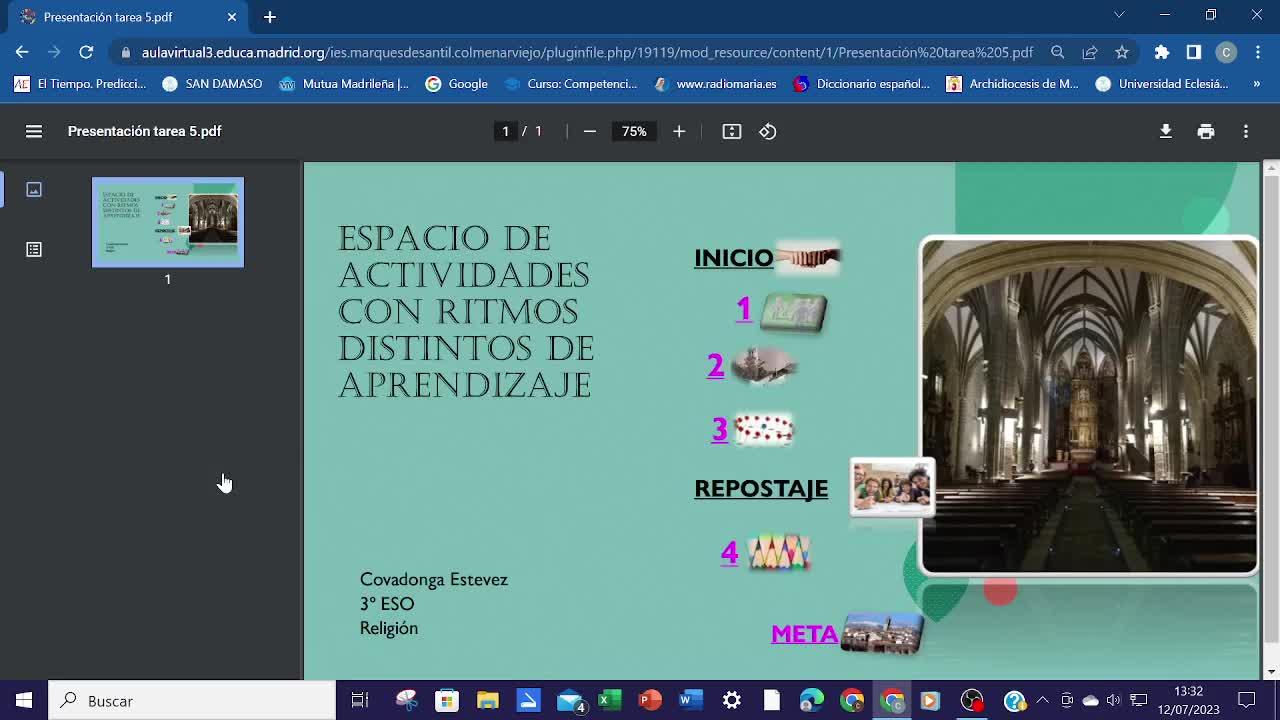Download the PDF file

coord(1165,131)
